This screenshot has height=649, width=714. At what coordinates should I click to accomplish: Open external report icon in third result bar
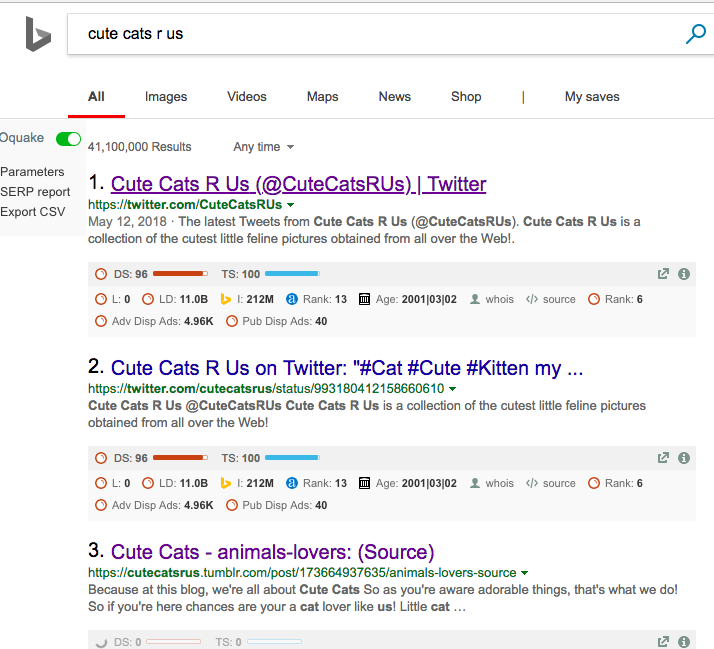click(x=663, y=641)
